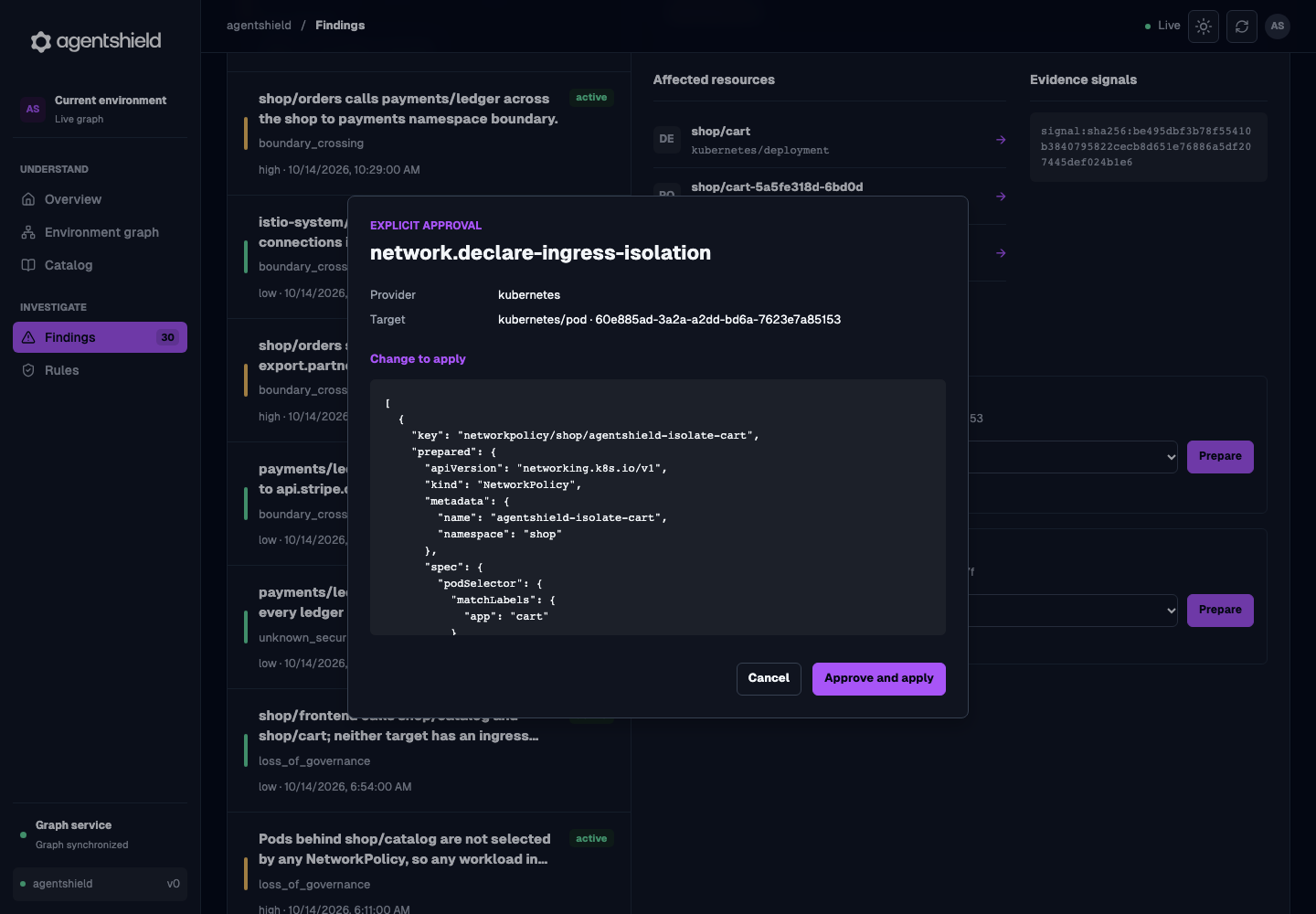Click the active badge on shop/orders finding

591,98
